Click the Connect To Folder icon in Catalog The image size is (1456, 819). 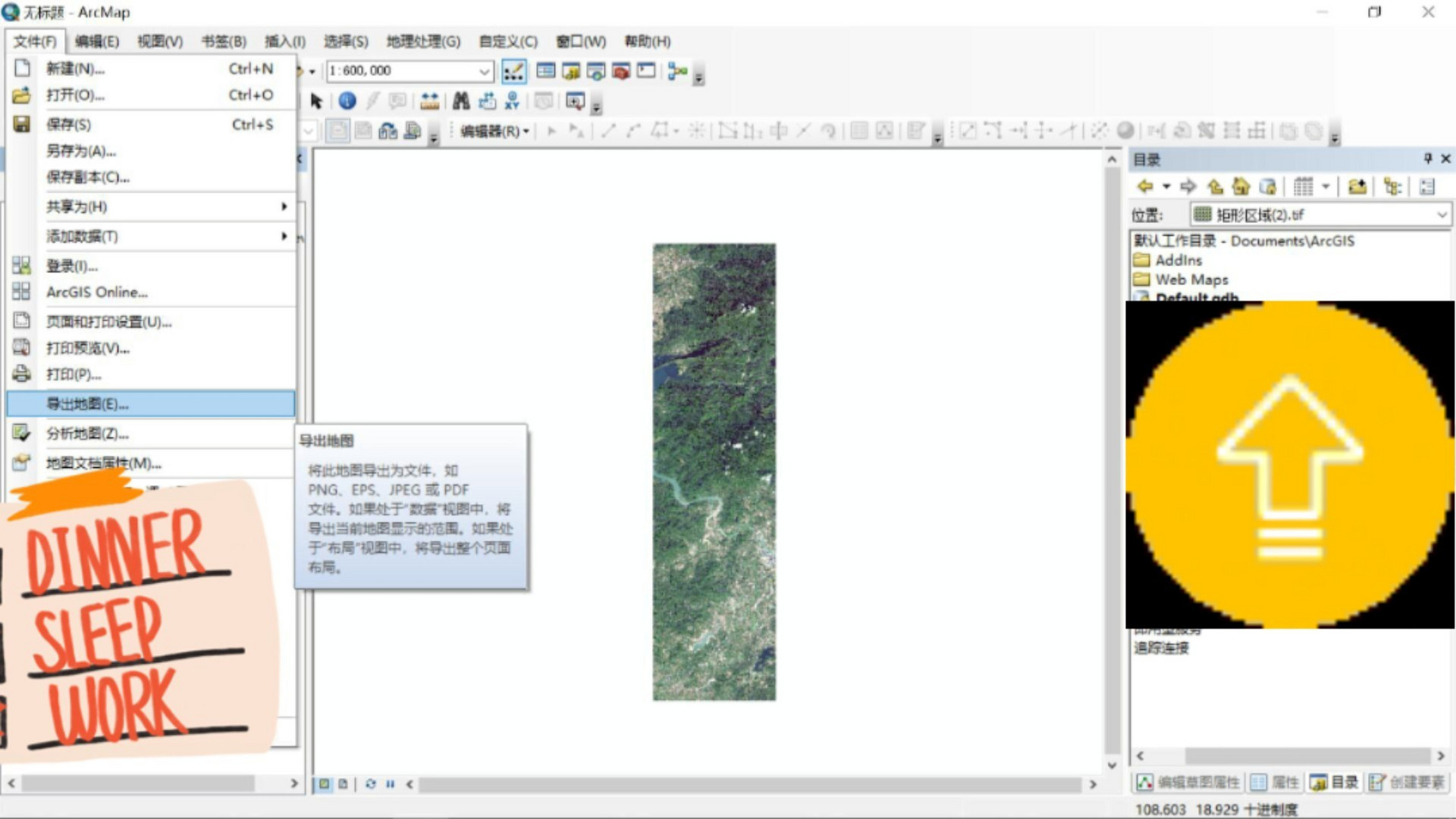coord(1358,186)
